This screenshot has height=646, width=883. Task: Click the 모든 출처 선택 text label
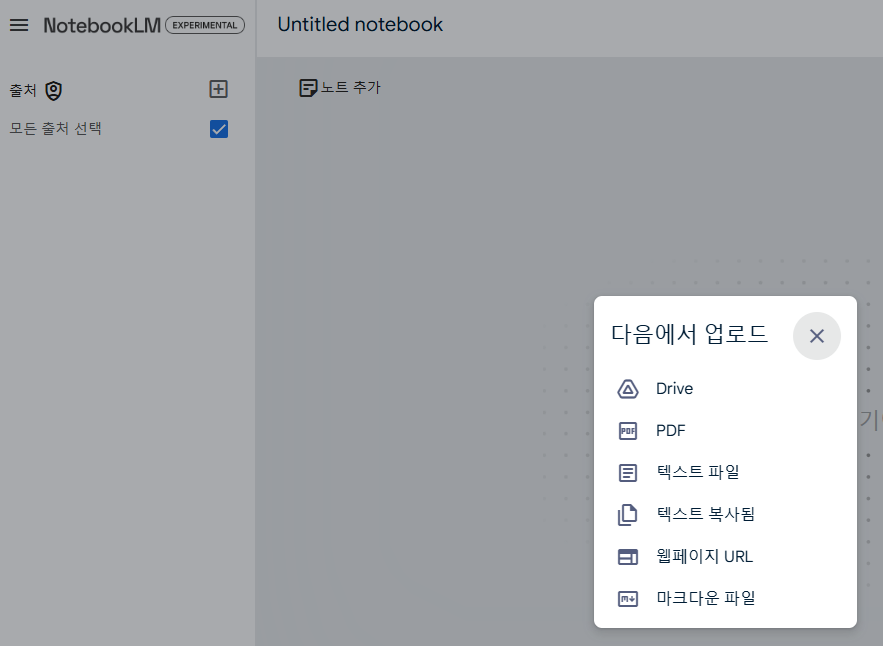click(x=56, y=129)
